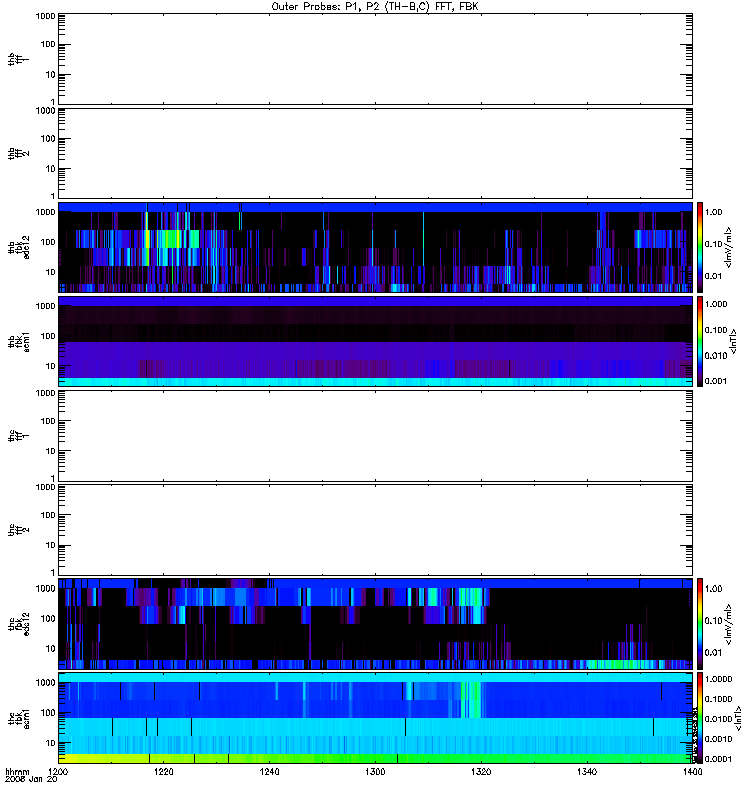The height and width of the screenshot is (800, 750).
Task: Click the "<|mV/m|>" unit label of thb edc12 color bar
Action: pyautogui.click(x=729, y=247)
